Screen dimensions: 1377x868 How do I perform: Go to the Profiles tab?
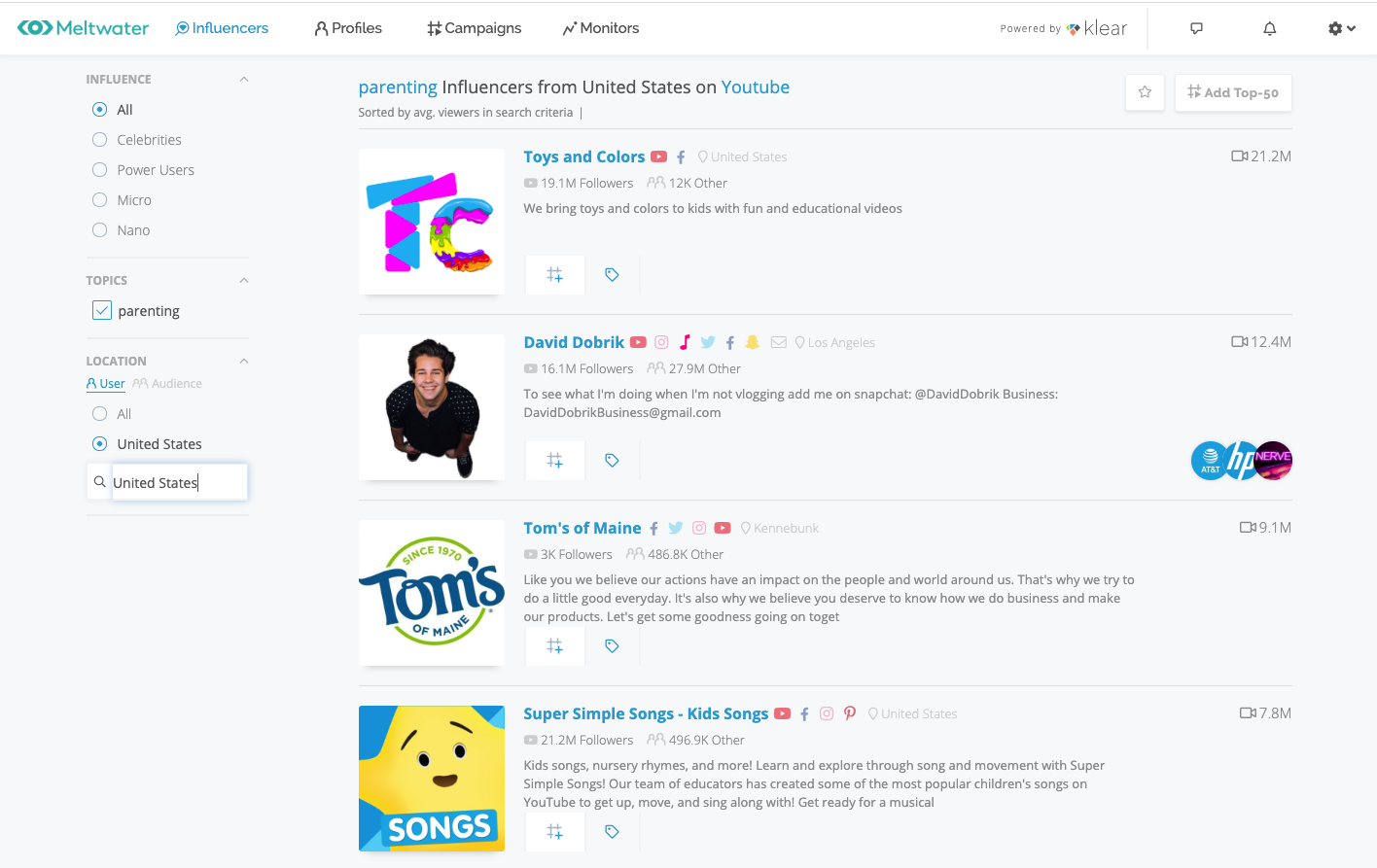click(348, 28)
